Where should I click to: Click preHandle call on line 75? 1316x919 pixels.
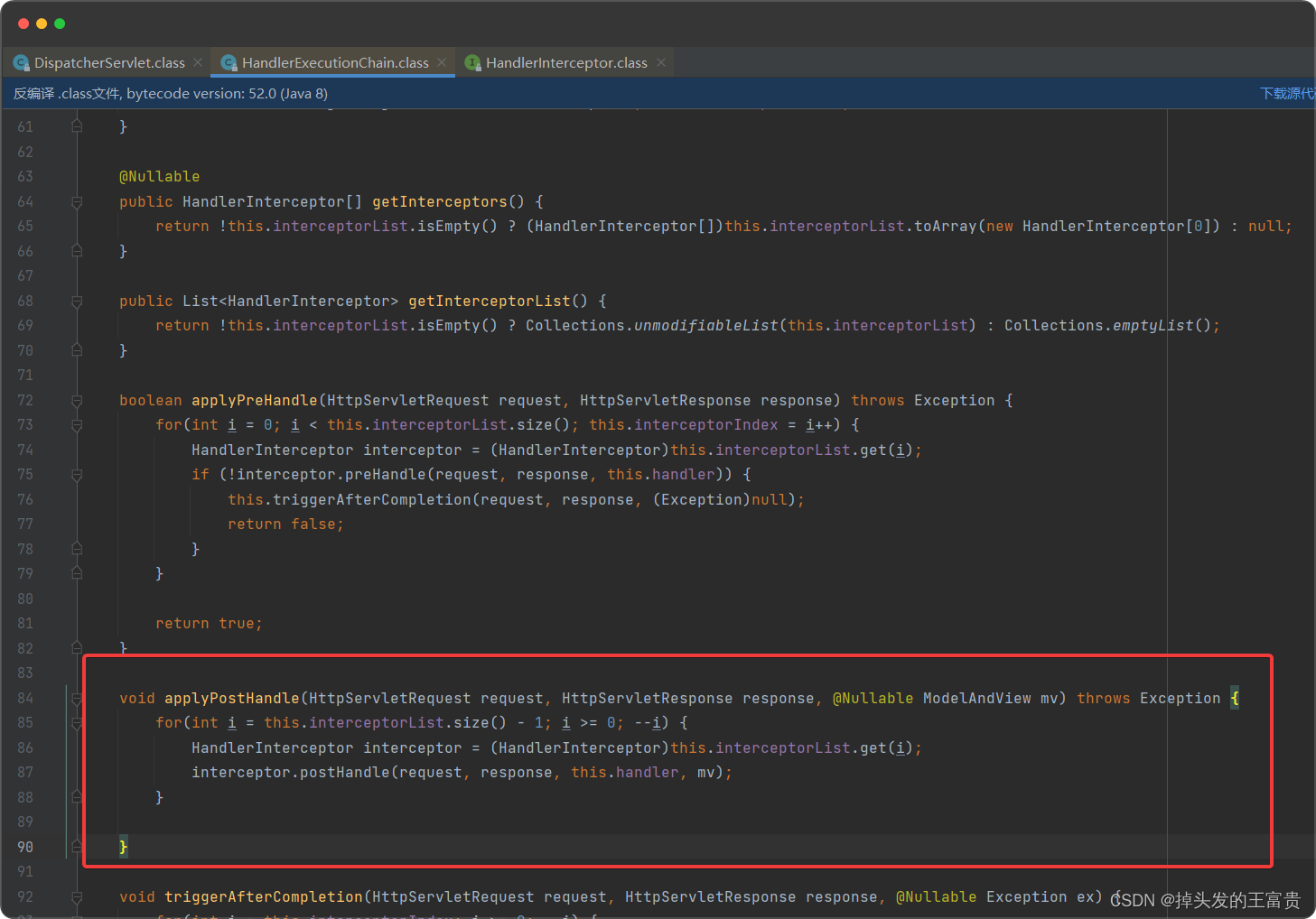386,474
